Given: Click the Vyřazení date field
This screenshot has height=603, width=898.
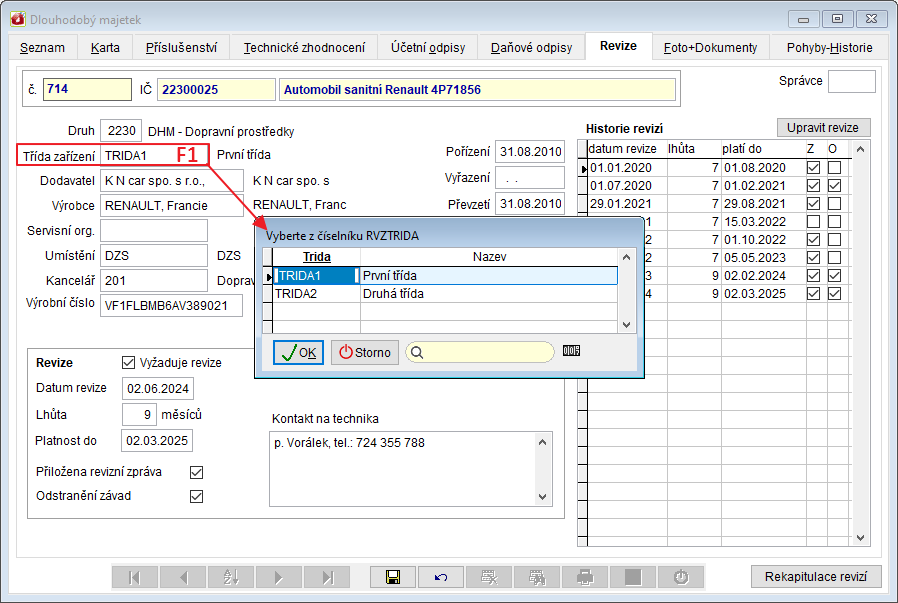Looking at the screenshot, I should [530, 178].
